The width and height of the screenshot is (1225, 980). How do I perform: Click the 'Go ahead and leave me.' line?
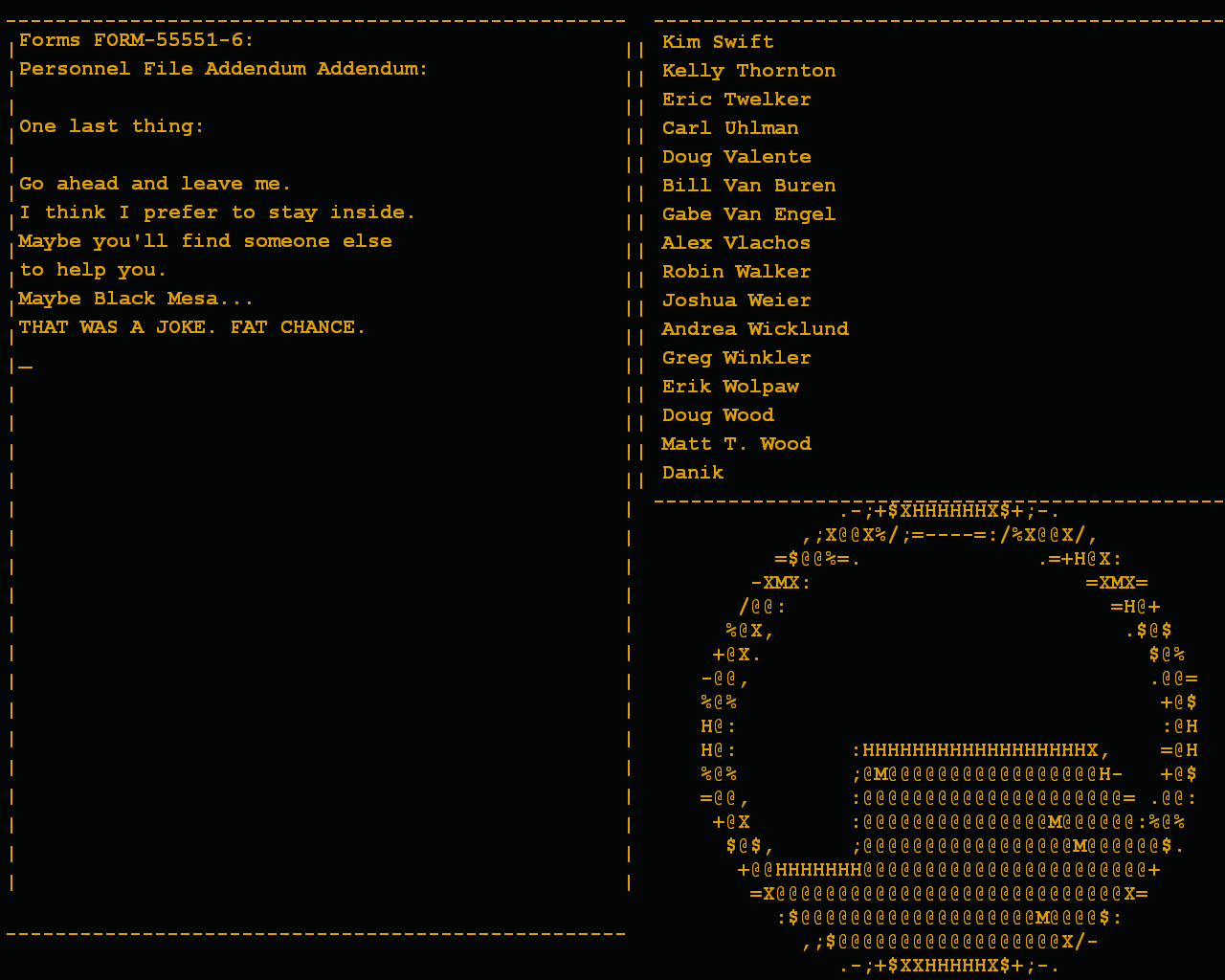click(x=154, y=184)
